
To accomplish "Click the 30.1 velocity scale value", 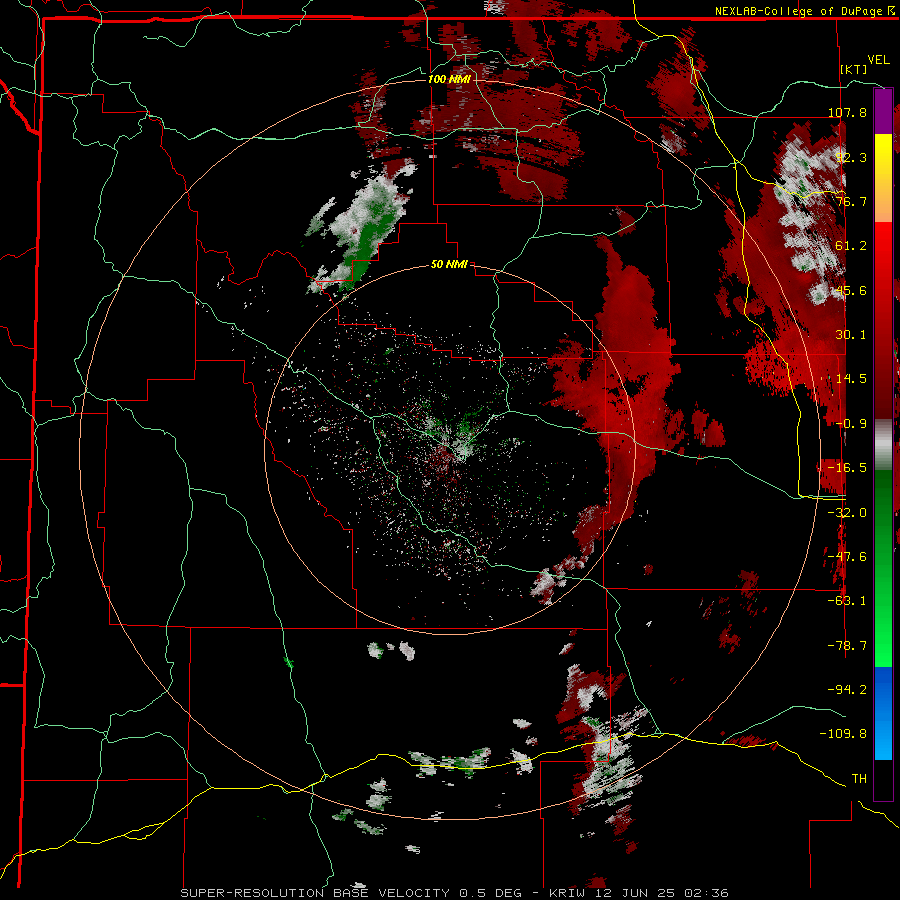I will [851, 335].
